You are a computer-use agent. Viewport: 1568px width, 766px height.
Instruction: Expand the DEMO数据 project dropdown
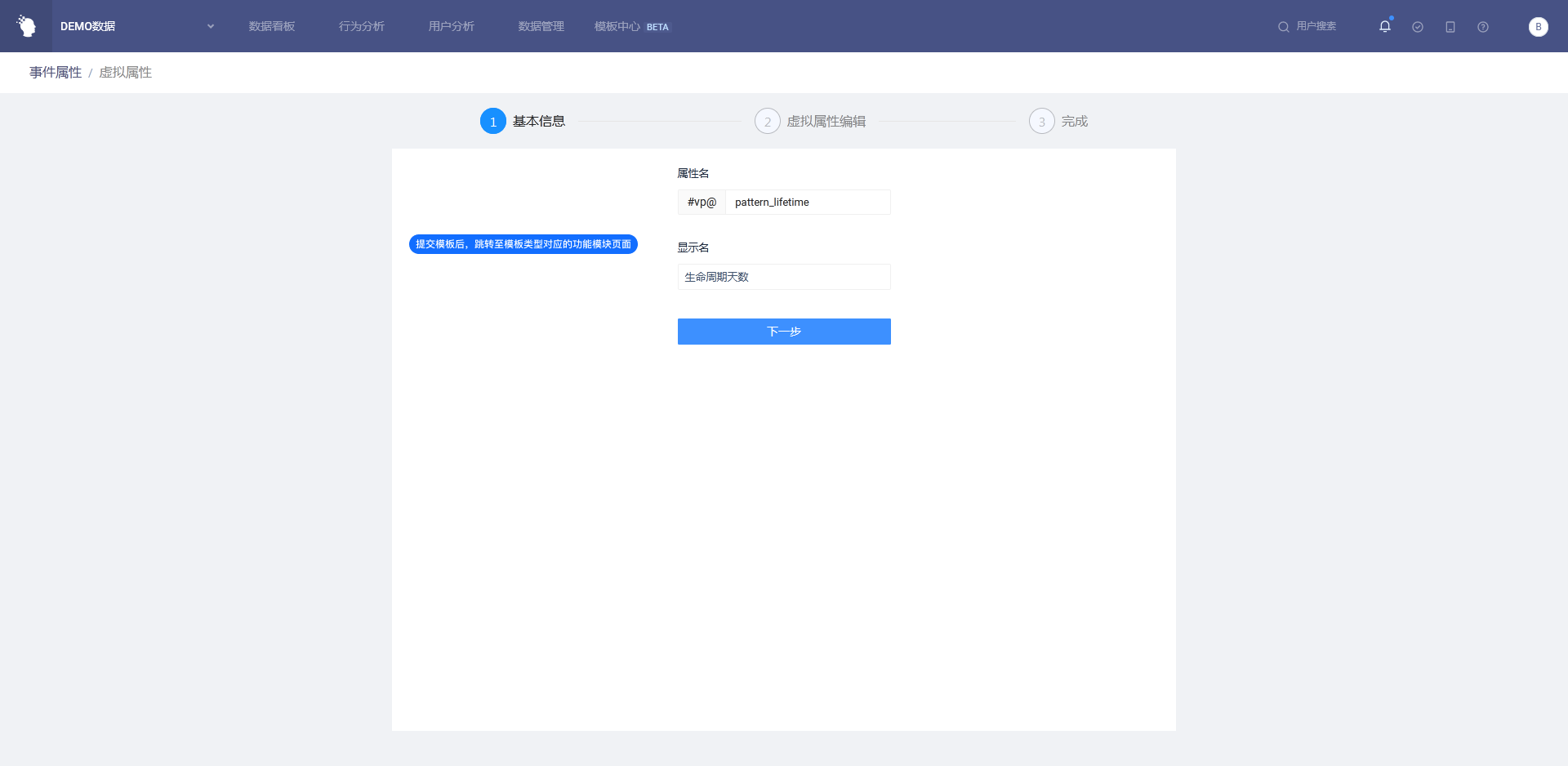point(211,26)
